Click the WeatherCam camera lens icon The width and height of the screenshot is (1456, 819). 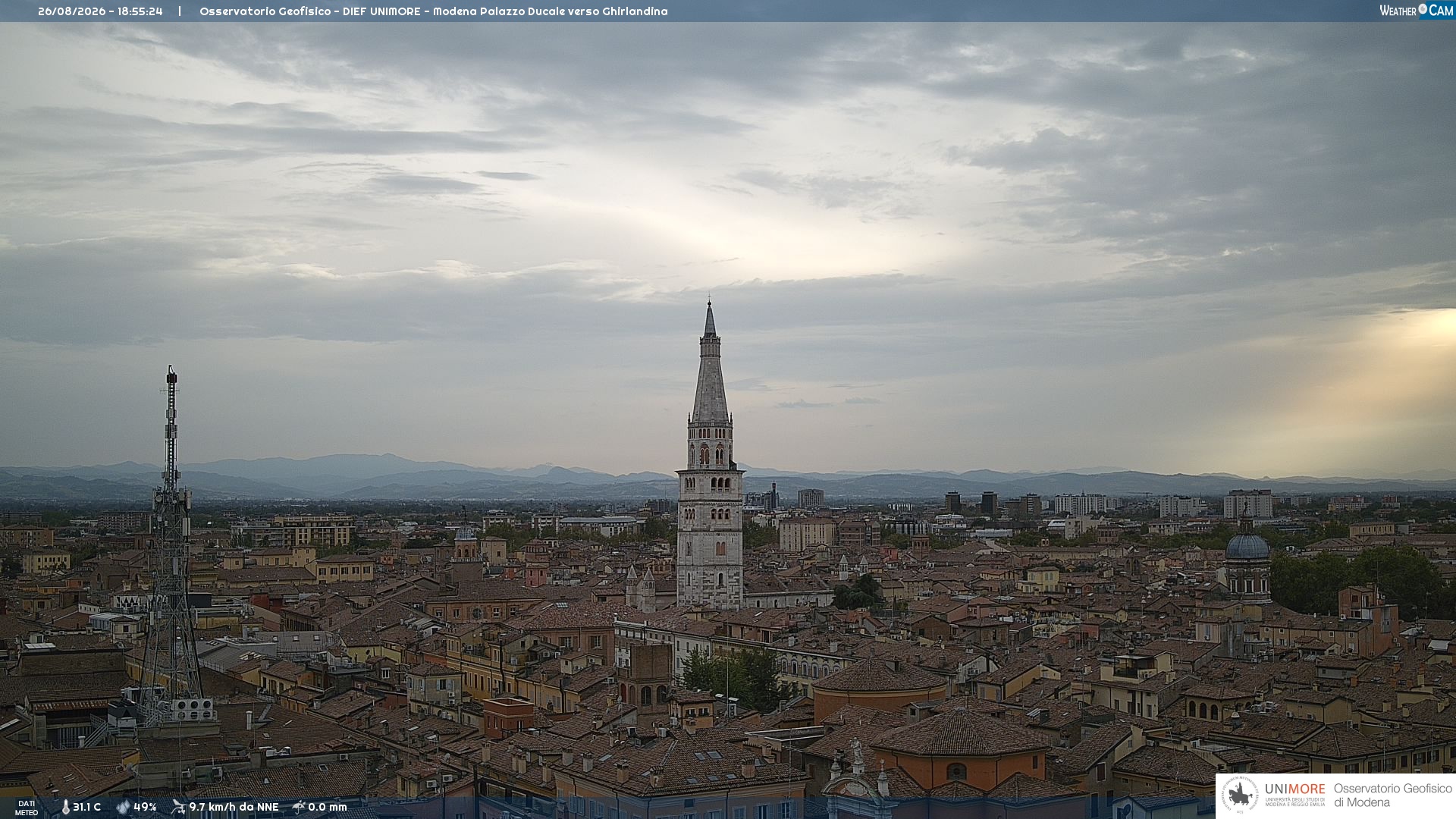[x=1423, y=9]
